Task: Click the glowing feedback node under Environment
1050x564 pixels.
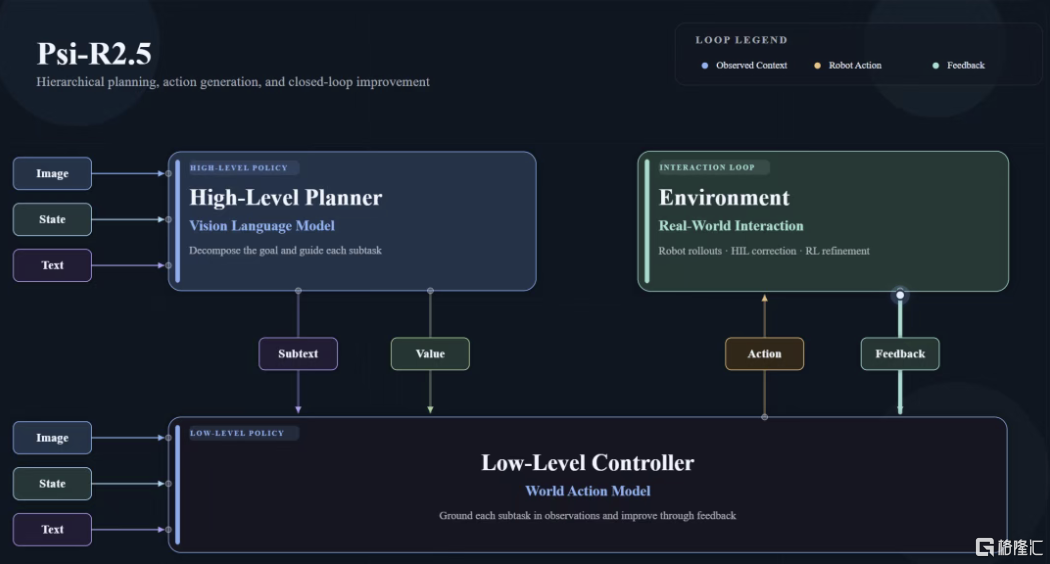Action: pyautogui.click(x=900, y=295)
